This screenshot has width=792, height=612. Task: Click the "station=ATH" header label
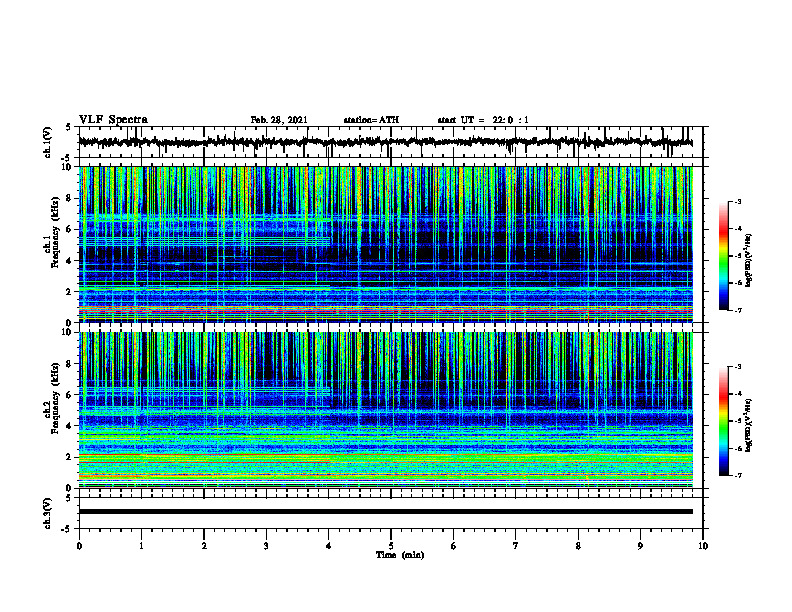point(371,120)
